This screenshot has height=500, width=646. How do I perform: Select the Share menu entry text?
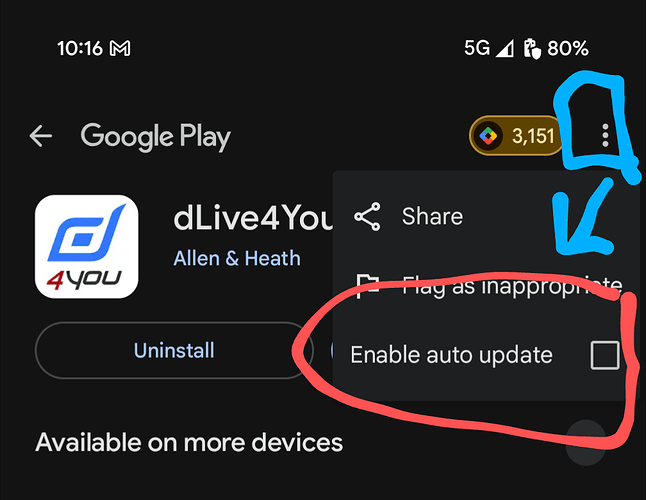pyautogui.click(x=432, y=216)
